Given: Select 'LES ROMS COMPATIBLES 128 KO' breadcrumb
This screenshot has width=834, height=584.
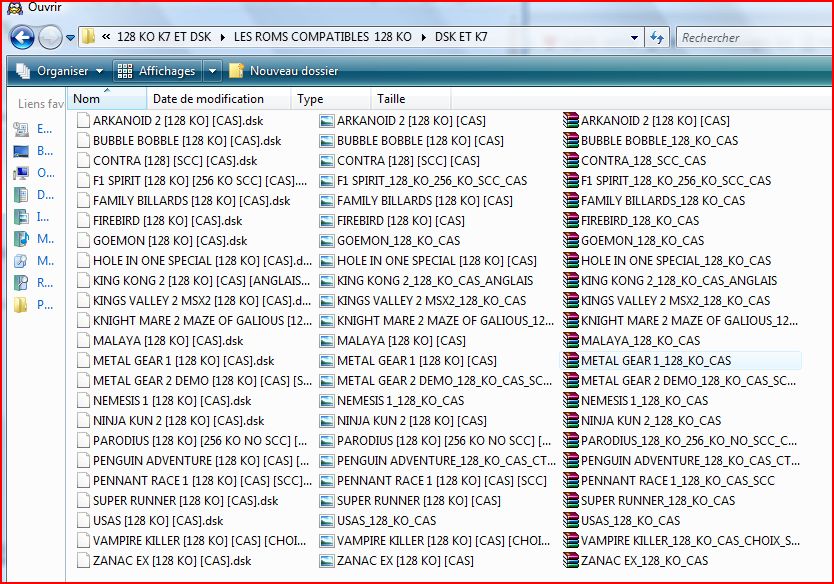Looking at the screenshot, I should coord(322,37).
